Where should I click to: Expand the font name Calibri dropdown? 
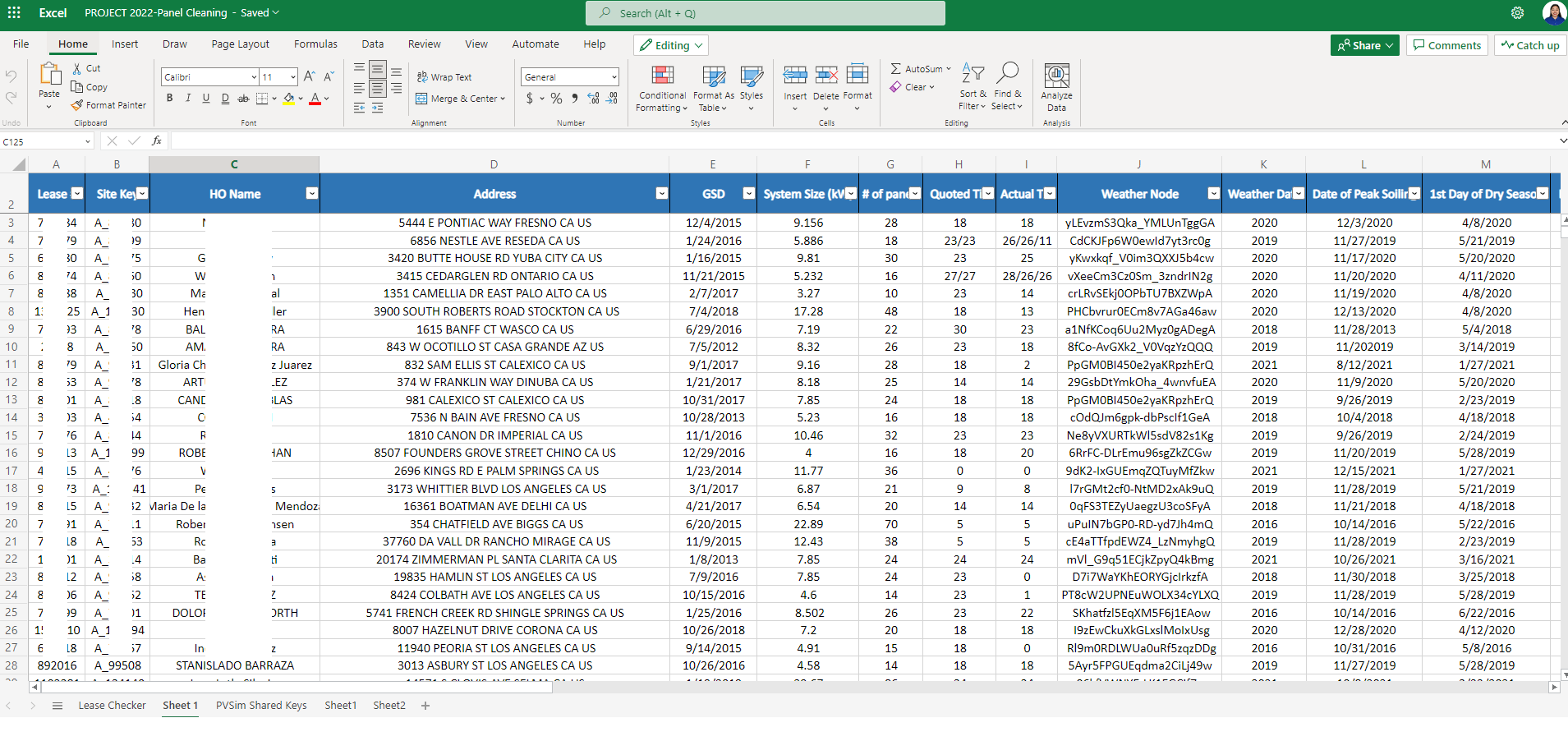coord(254,77)
